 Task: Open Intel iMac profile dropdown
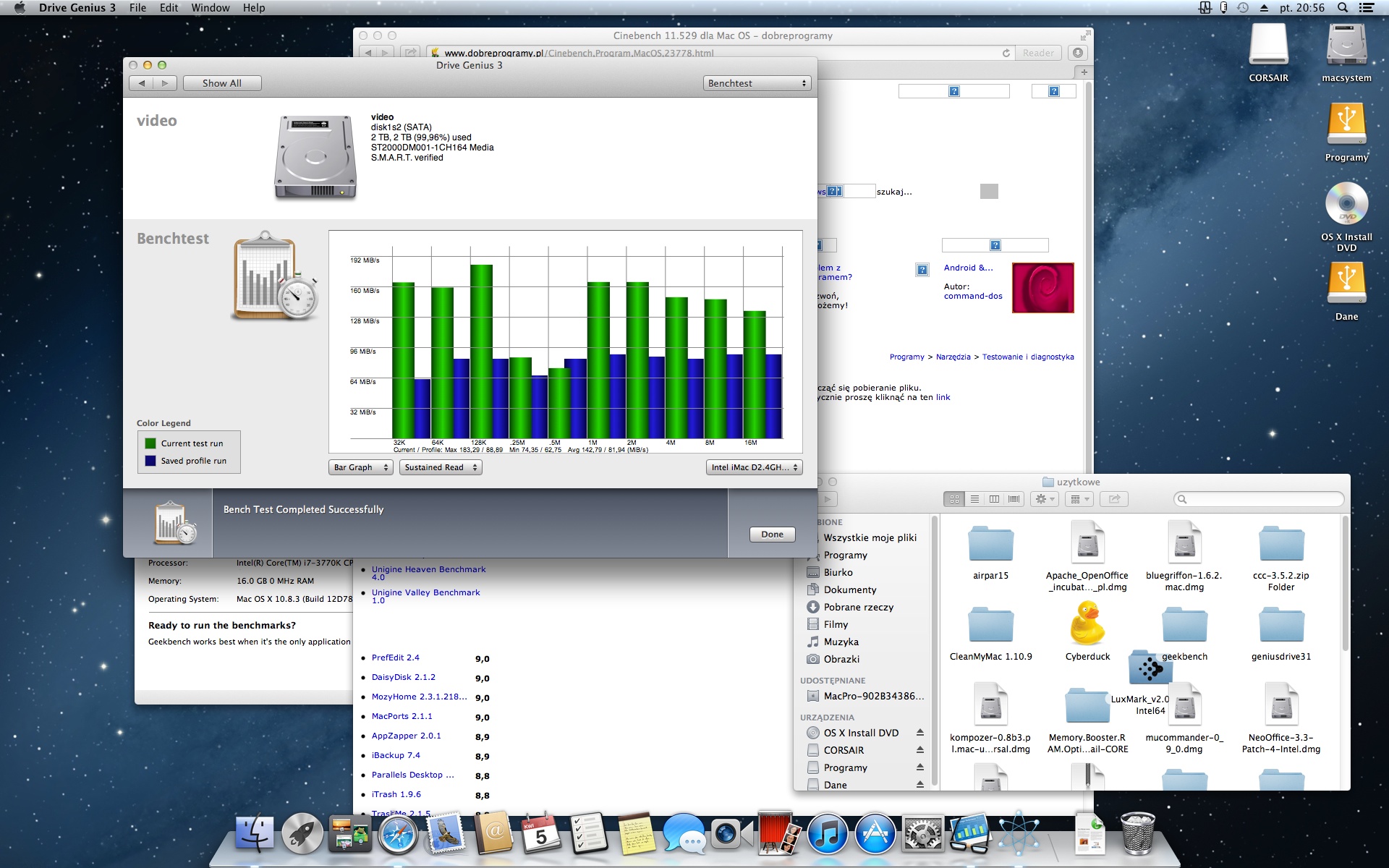755,467
